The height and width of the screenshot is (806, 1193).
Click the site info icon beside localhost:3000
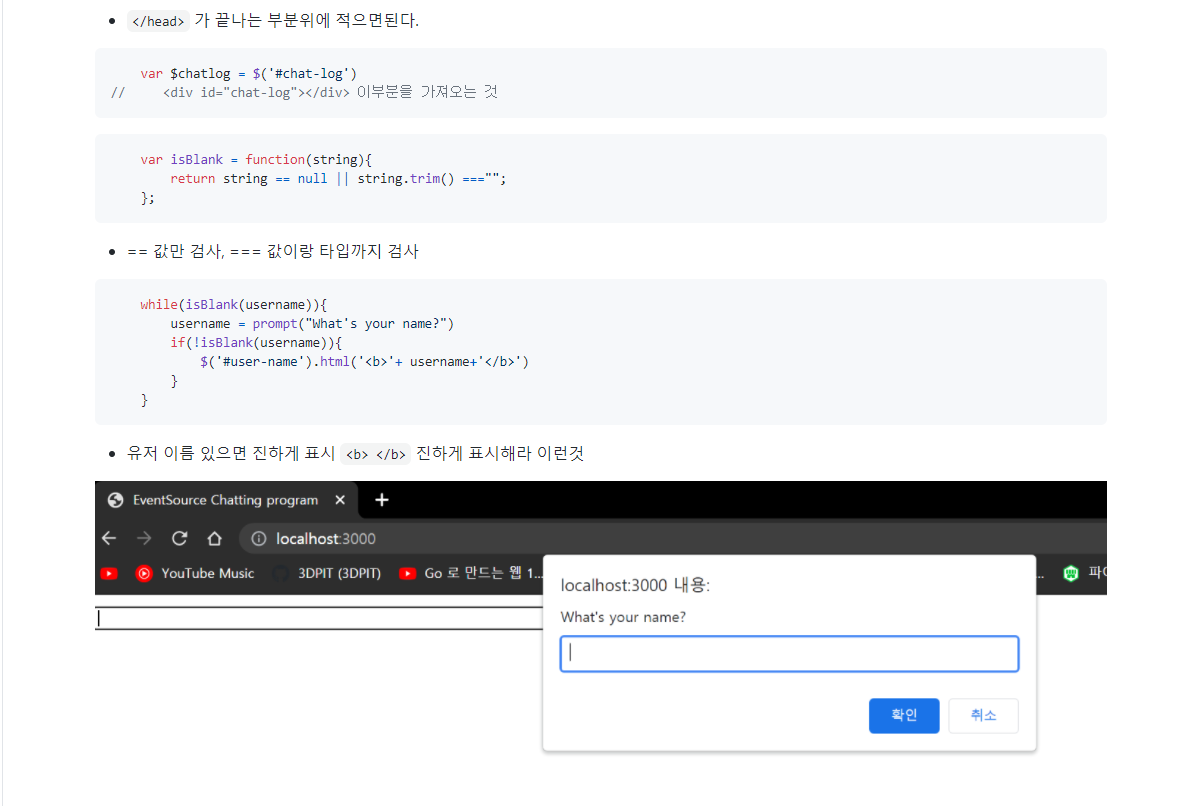click(259, 539)
